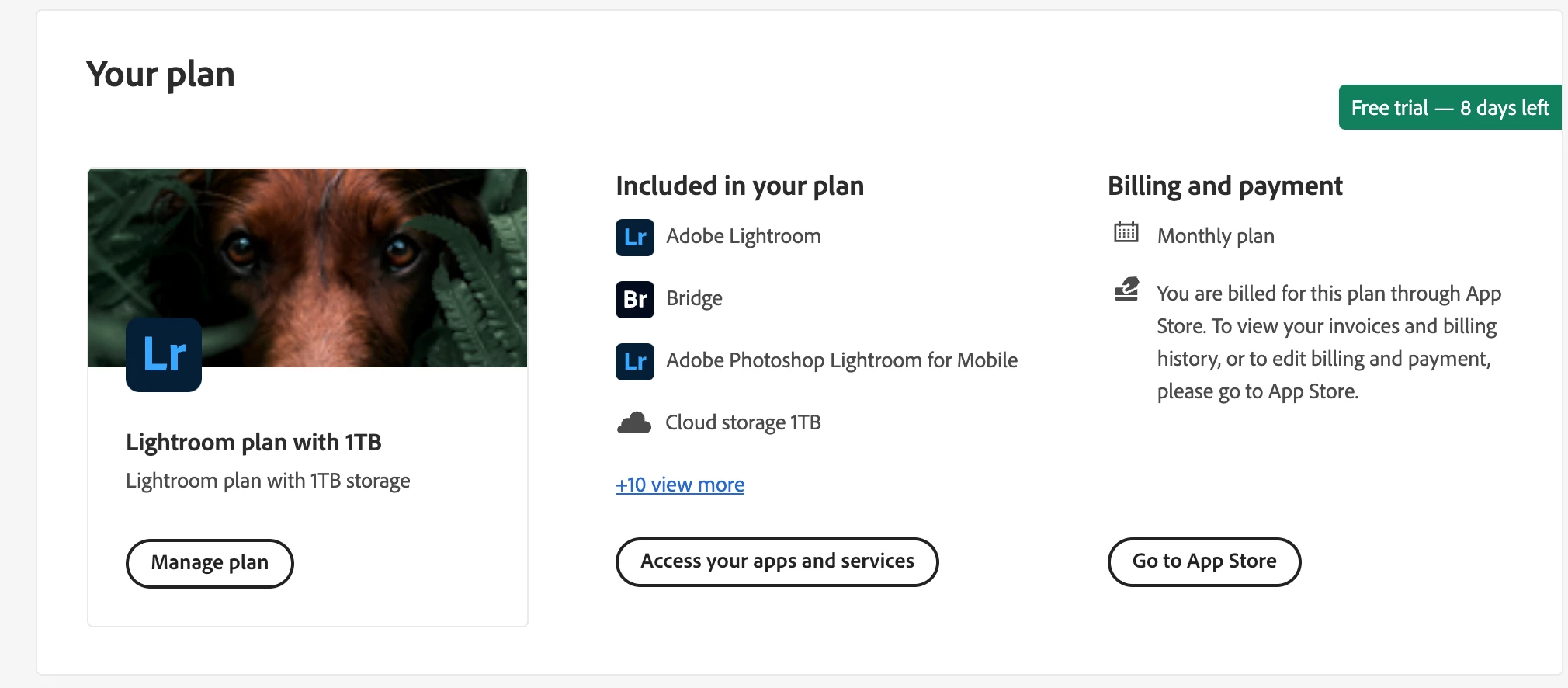
Task: Go to App Store button
Action: (x=1204, y=561)
